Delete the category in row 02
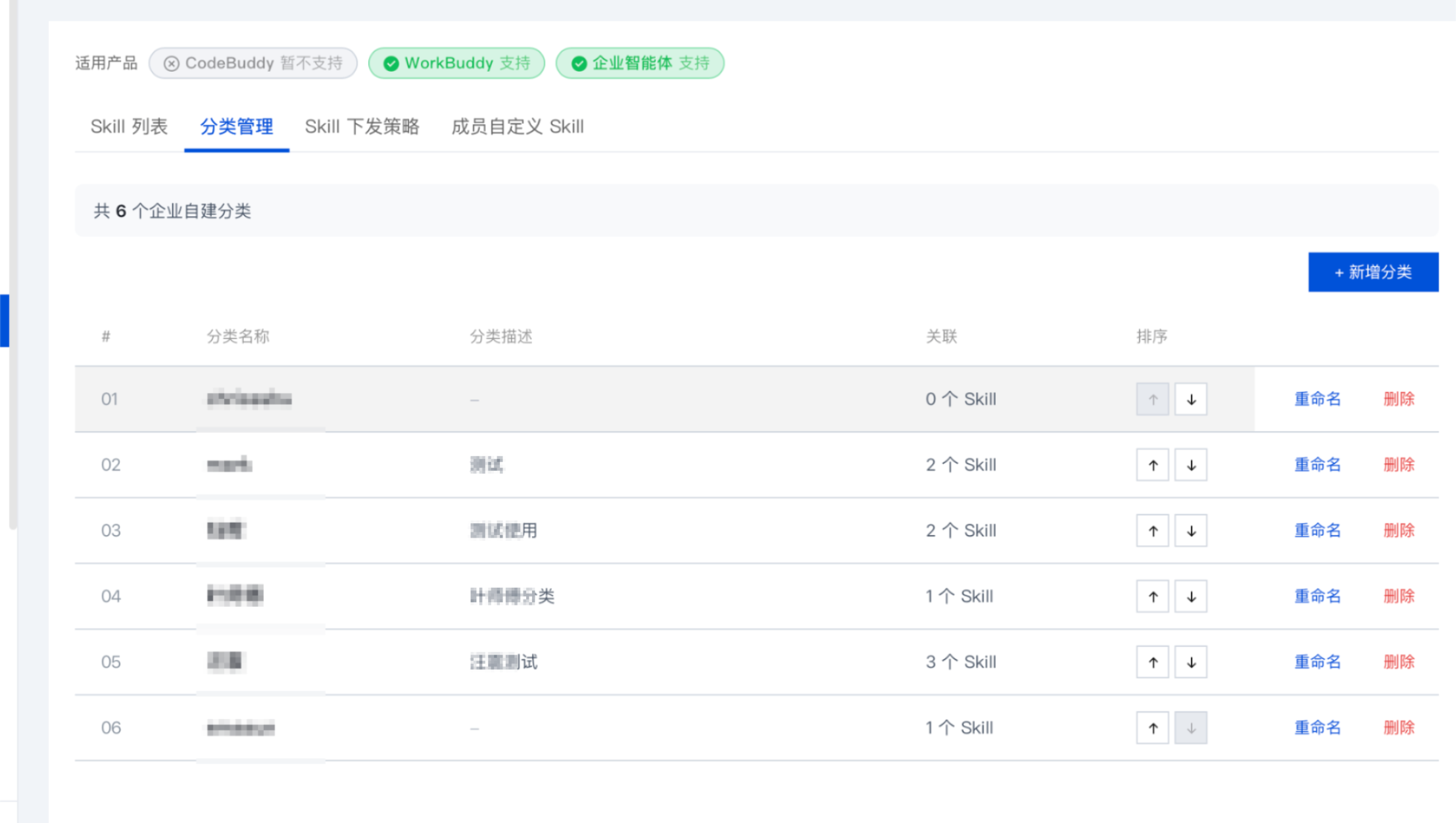Viewport: 1456px width, 823px height. (1399, 465)
